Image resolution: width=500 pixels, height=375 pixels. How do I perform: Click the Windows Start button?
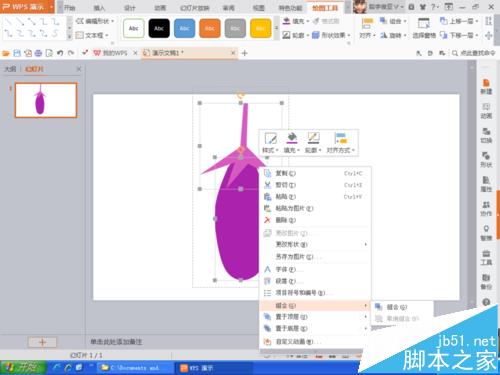pyautogui.click(x=23, y=368)
